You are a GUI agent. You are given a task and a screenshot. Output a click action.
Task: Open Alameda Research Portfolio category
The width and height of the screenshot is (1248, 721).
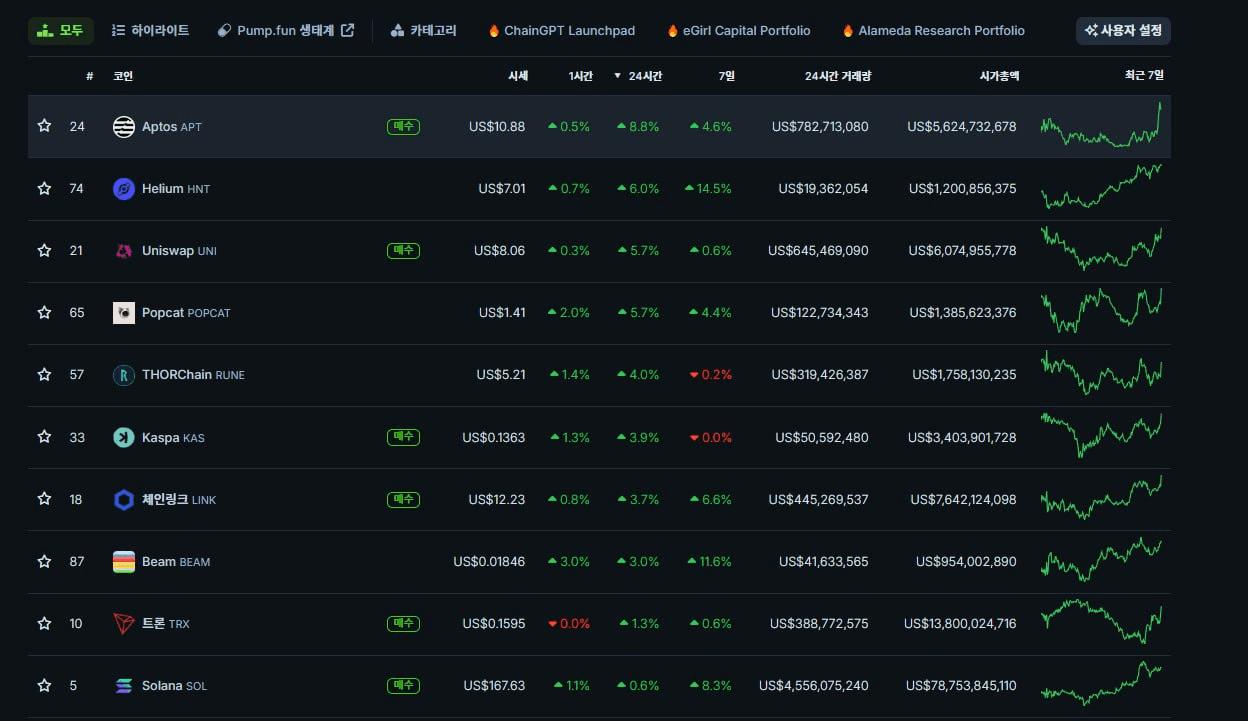pos(933,31)
